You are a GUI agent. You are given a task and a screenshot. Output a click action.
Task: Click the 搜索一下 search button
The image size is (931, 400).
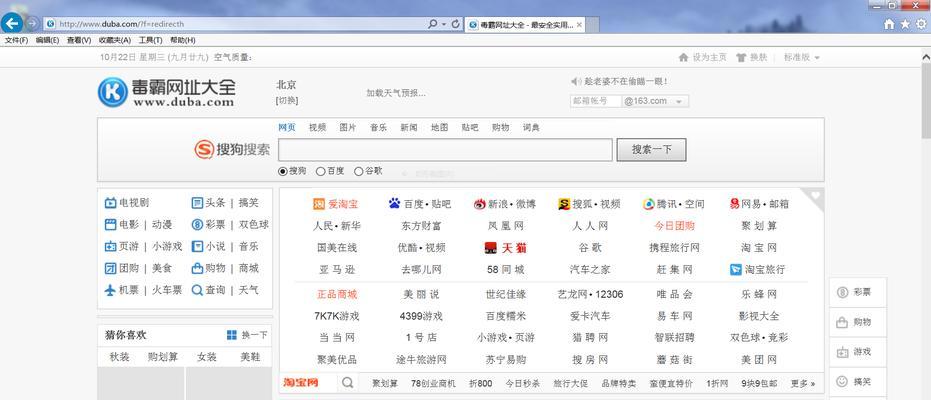tap(651, 150)
